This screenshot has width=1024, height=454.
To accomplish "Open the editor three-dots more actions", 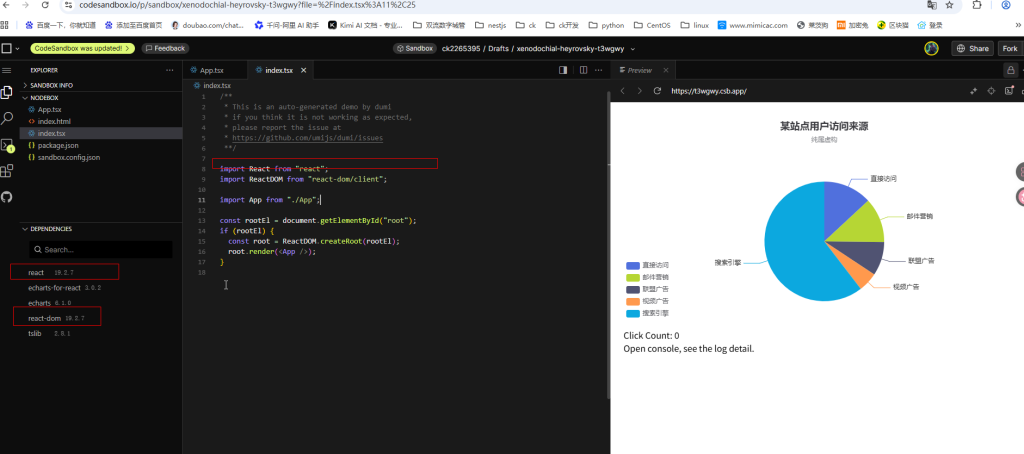I will (600, 70).
